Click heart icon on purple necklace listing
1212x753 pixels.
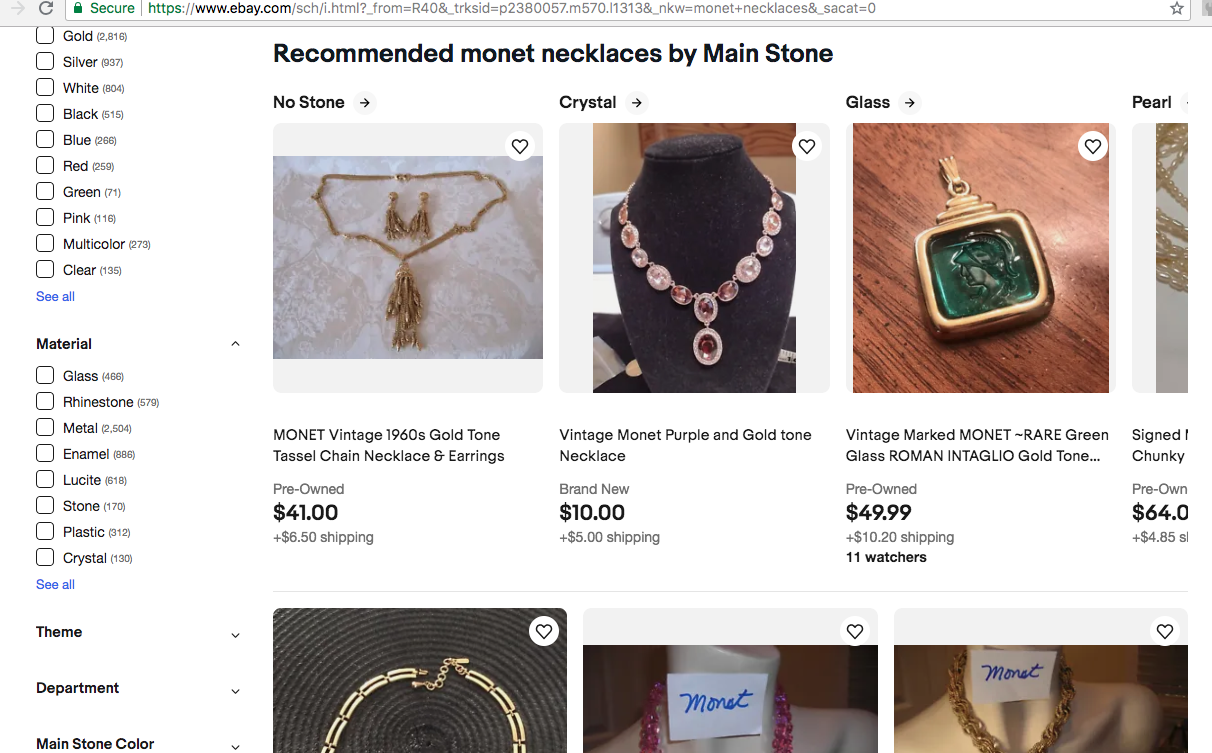(806, 147)
